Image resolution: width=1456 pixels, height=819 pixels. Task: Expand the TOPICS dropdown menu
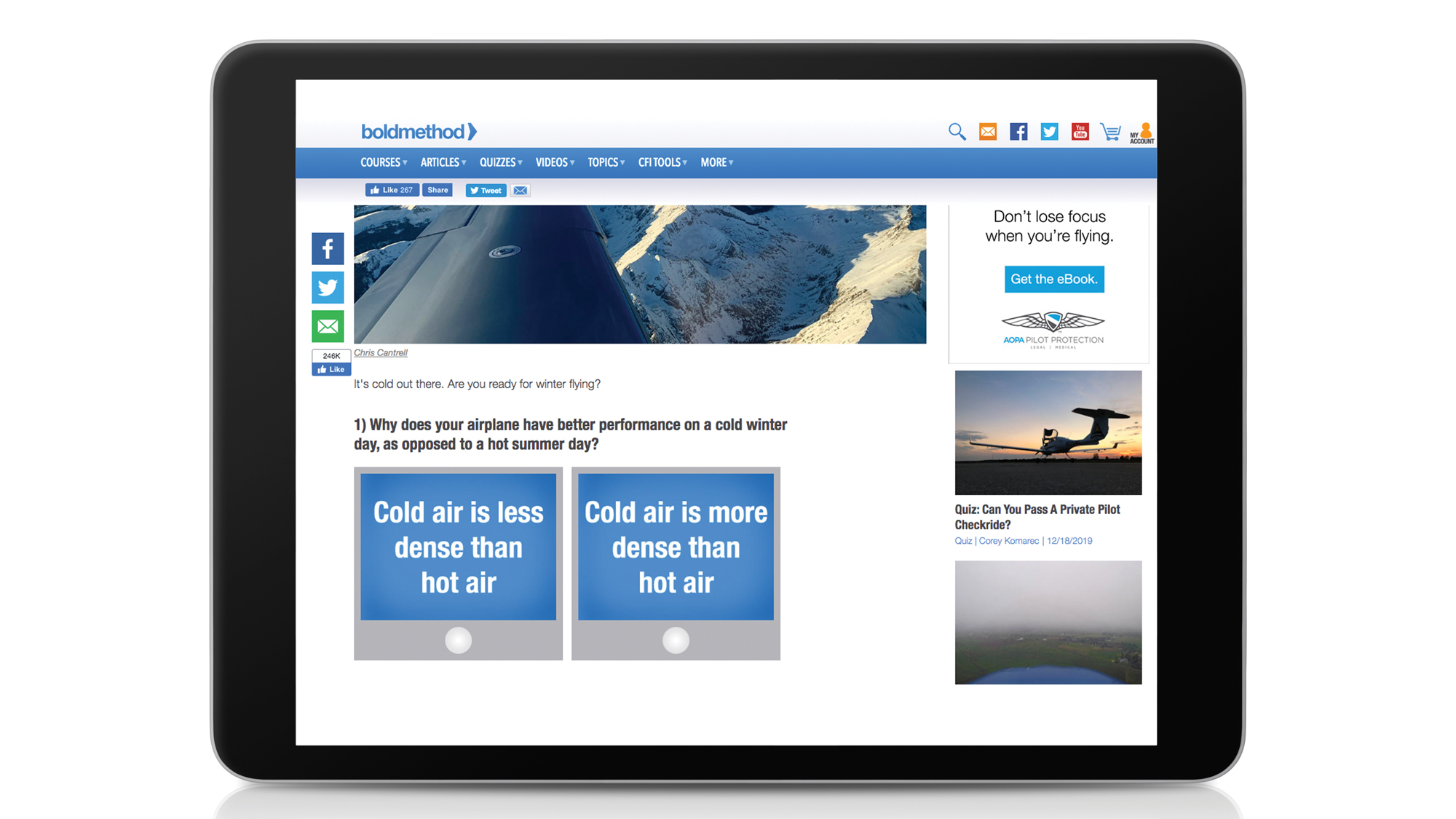point(604,162)
